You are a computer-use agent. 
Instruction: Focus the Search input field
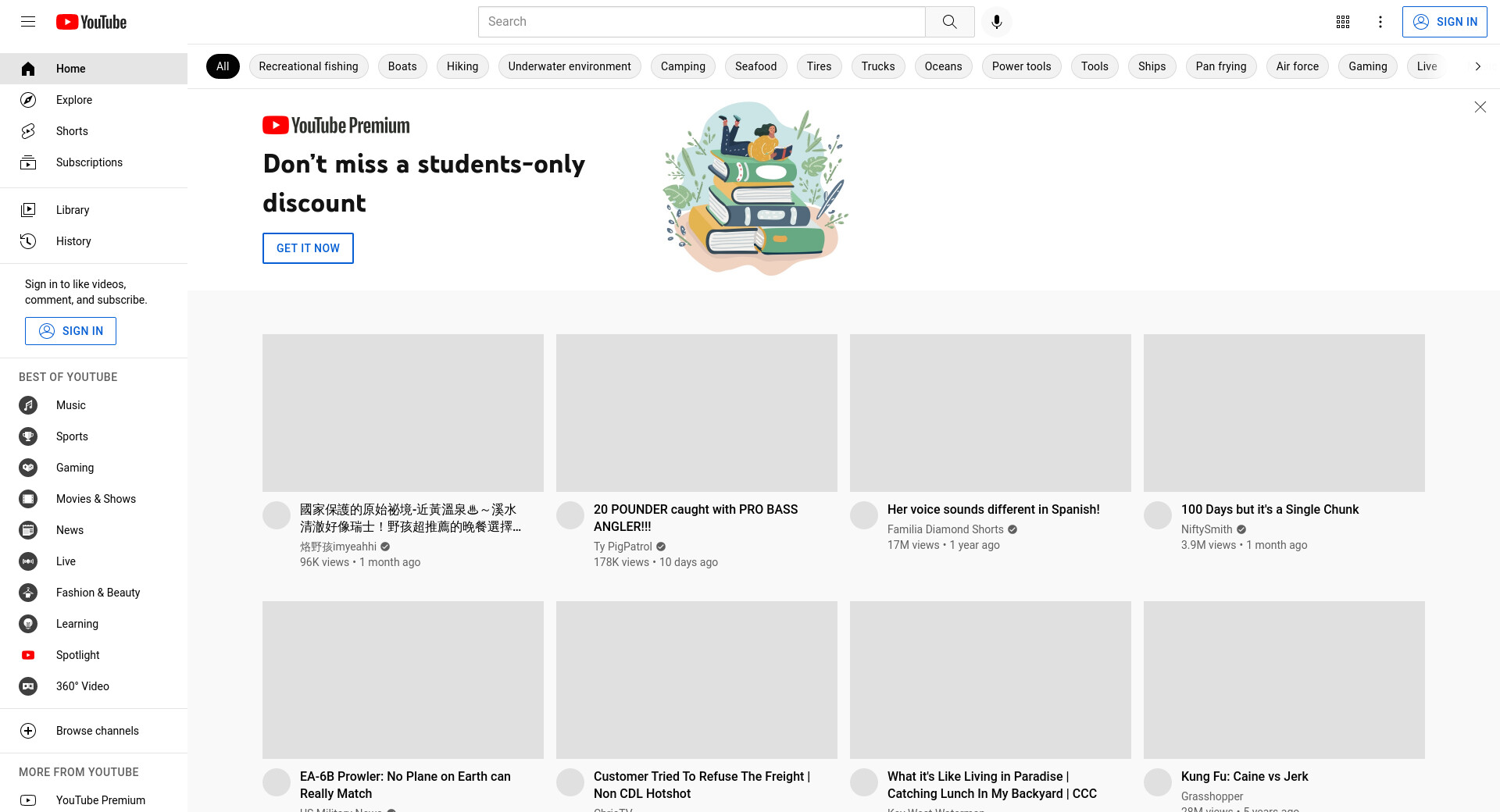702,22
